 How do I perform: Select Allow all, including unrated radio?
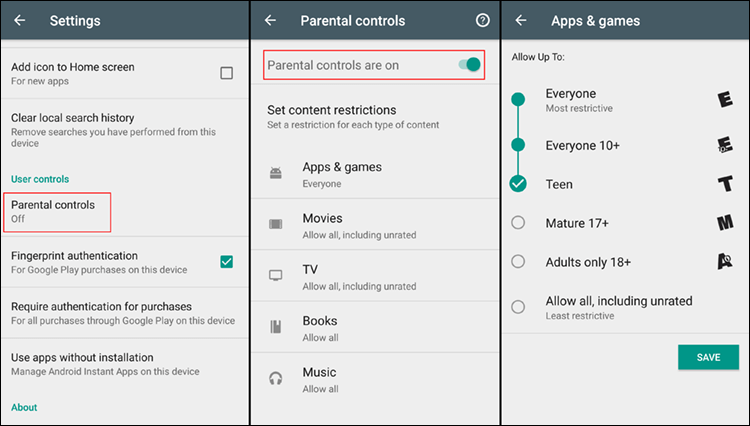[x=518, y=306]
